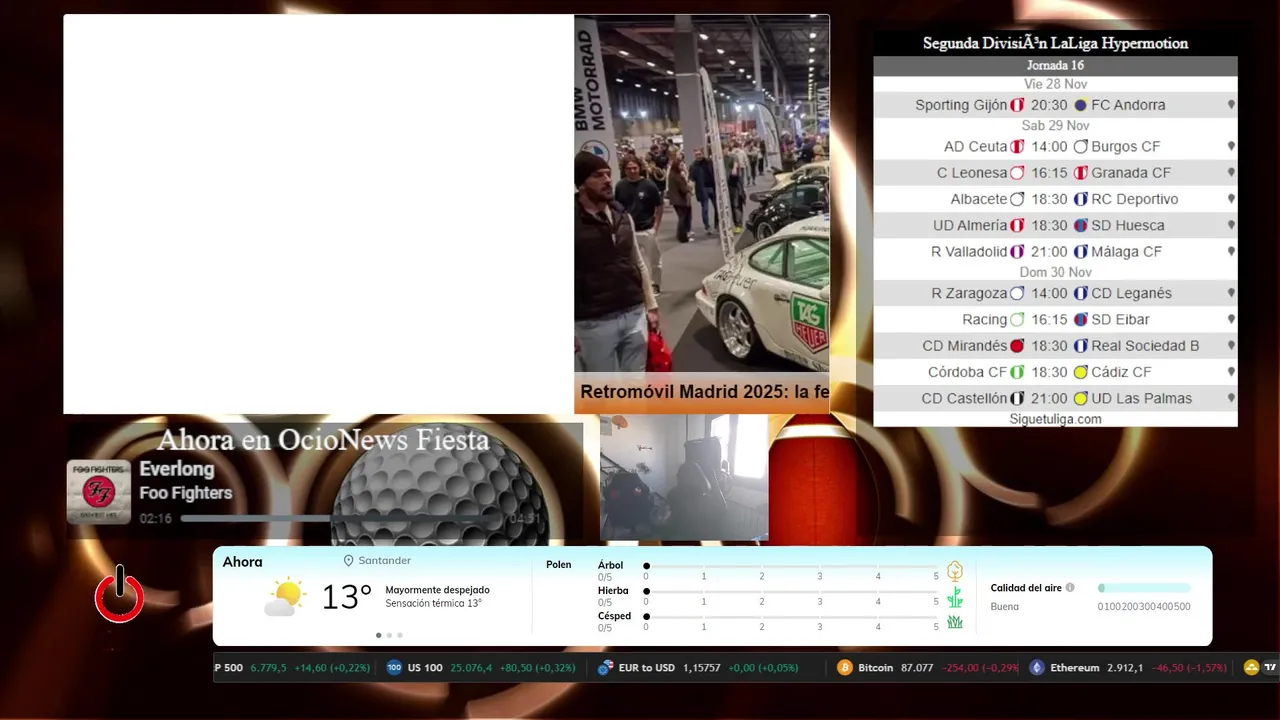Screen dimensions: 1280x720
Task: Seek within the Everlong song progress bar
Action: pyautogui.click(x=340, y=519)
